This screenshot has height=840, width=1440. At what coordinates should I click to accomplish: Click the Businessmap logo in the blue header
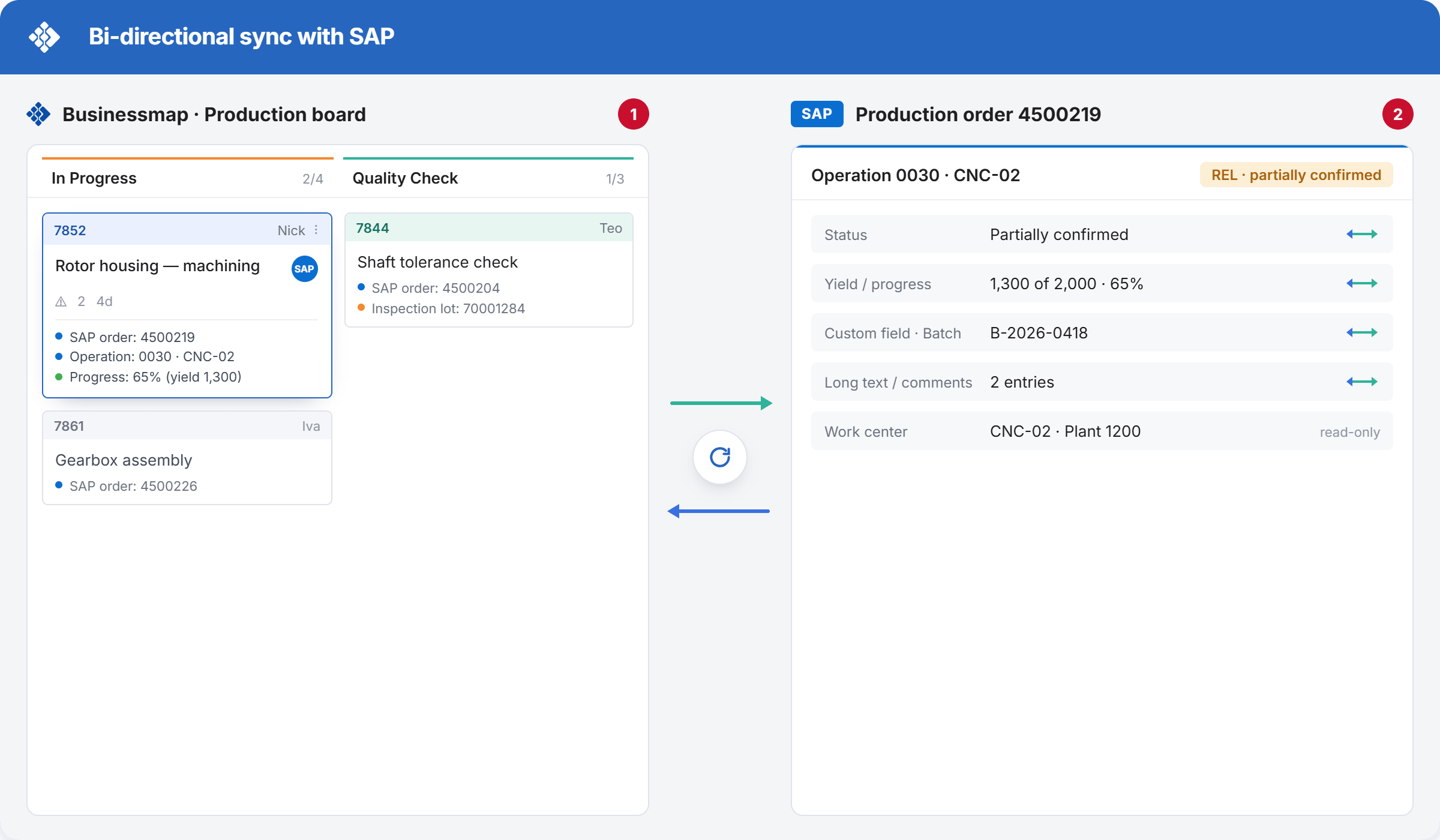[44, 37]
